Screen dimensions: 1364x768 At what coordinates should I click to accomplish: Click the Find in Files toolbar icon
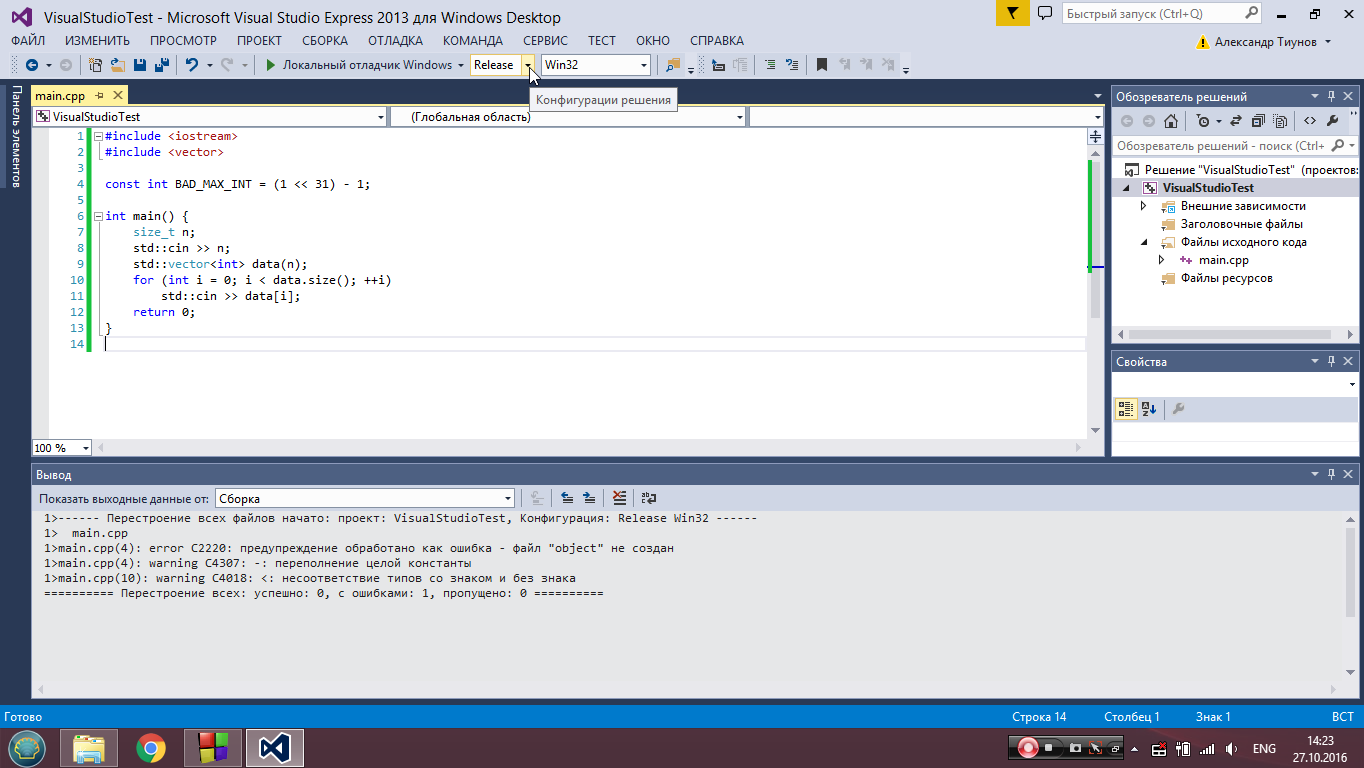[672, 65]
